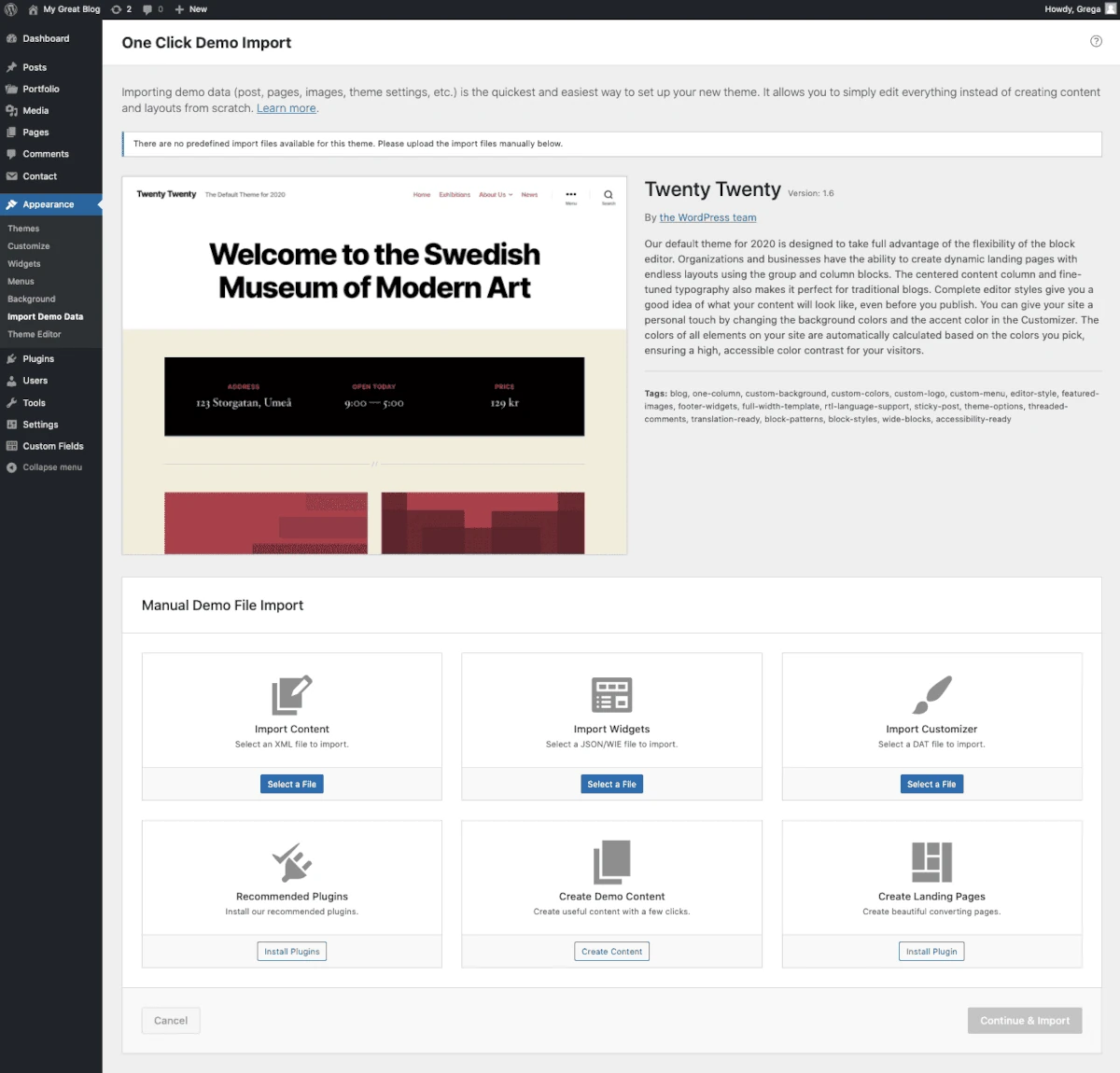This screenshot has width=1120, height=1073.
Task: Click the Recommended Plugins plug icon
Action: [x=292, y=862]
